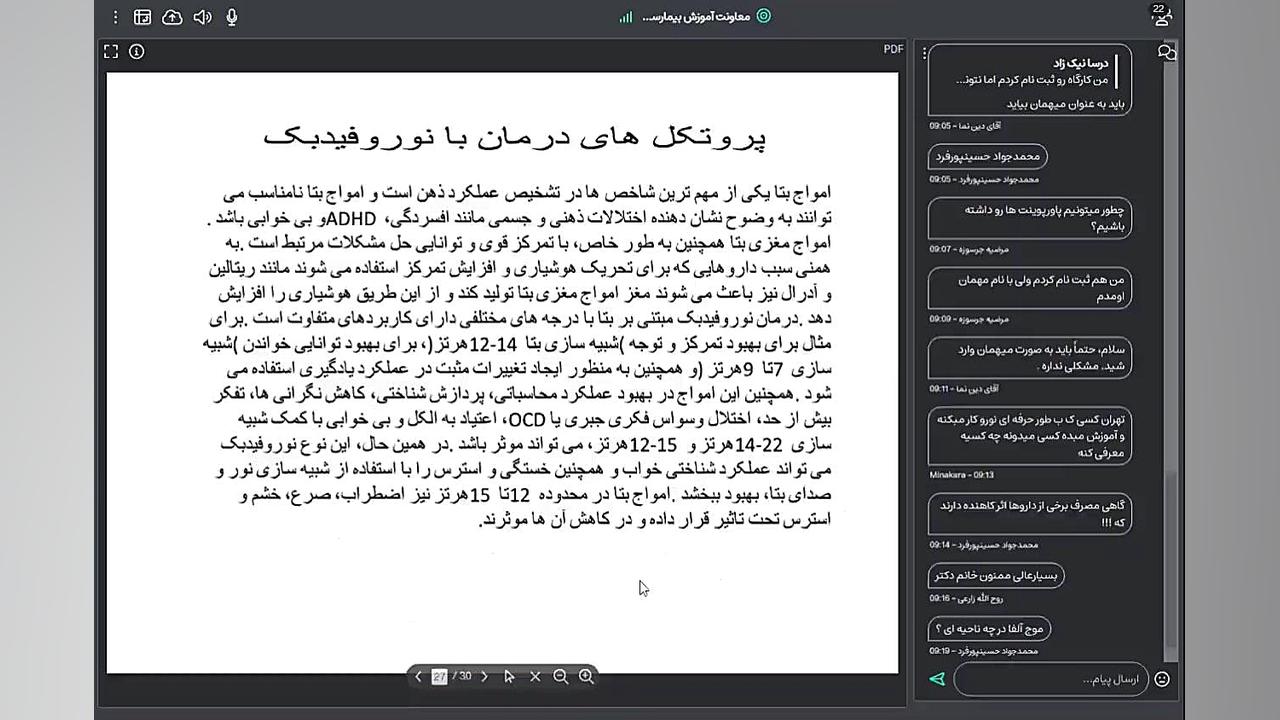The image size is (1280, 720).
Task: Click message موج آلفا در چه ناحیه ای
Action: (x=989, y=629)
